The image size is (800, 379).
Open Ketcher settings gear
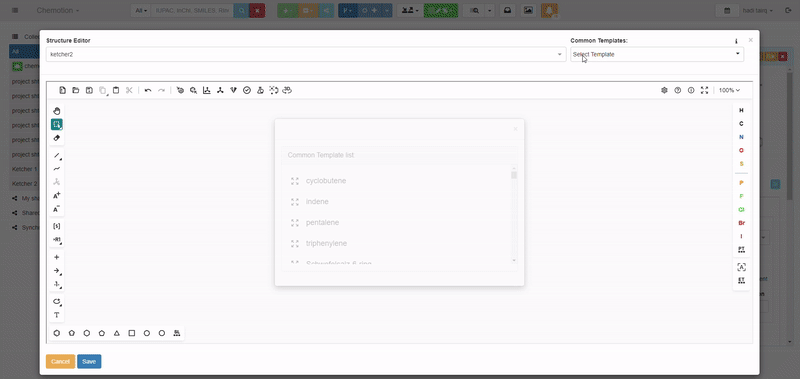point(664,90)
